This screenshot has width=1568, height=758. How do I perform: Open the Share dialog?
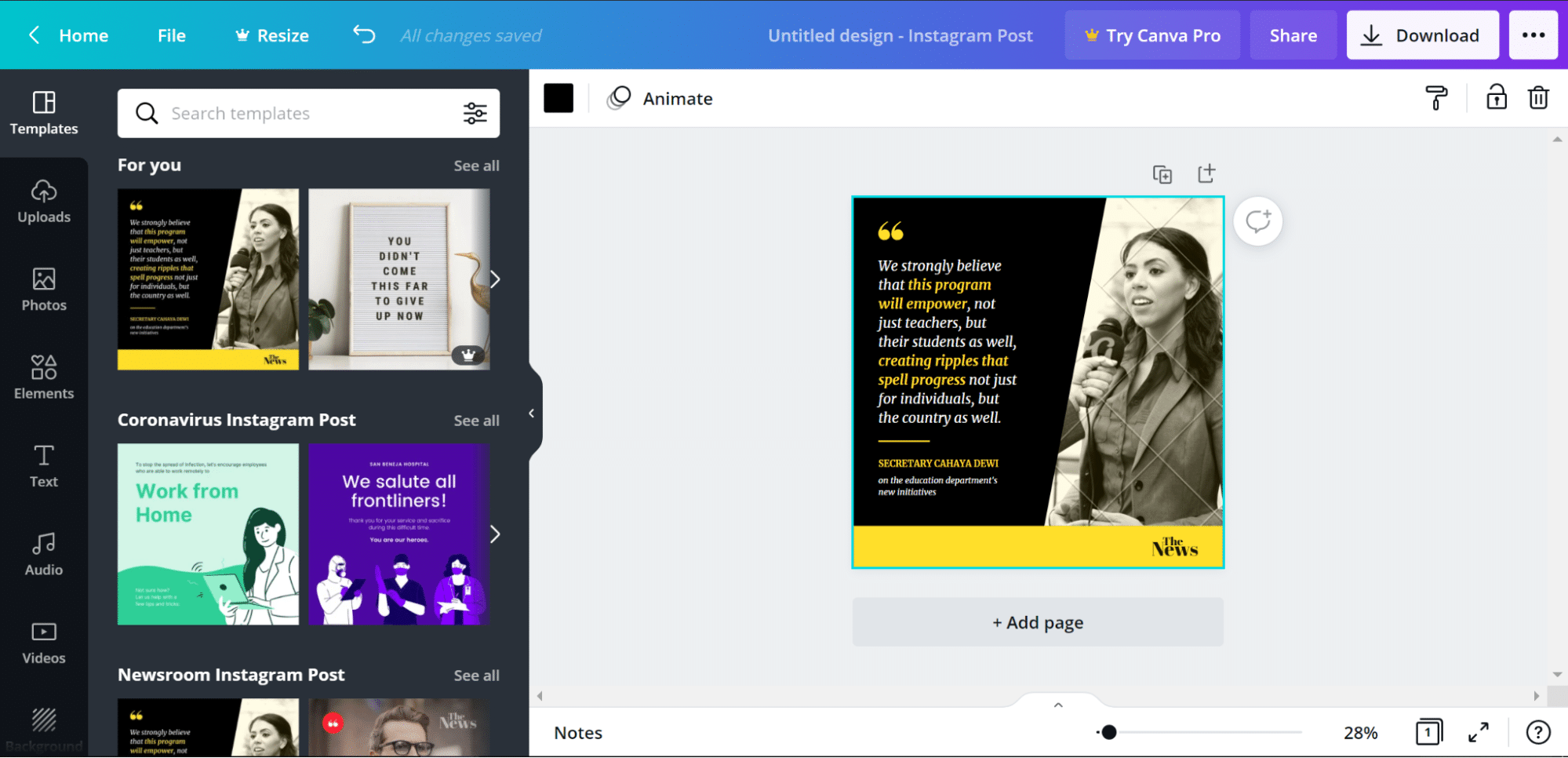tap(1293, 35)
